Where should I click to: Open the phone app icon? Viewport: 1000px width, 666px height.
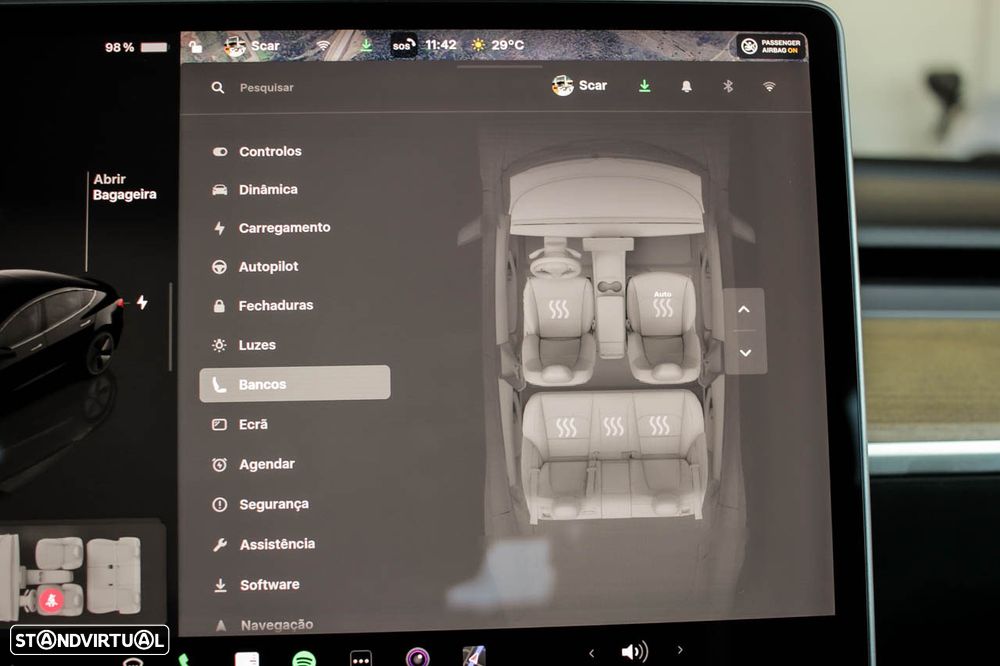point(184,660)
